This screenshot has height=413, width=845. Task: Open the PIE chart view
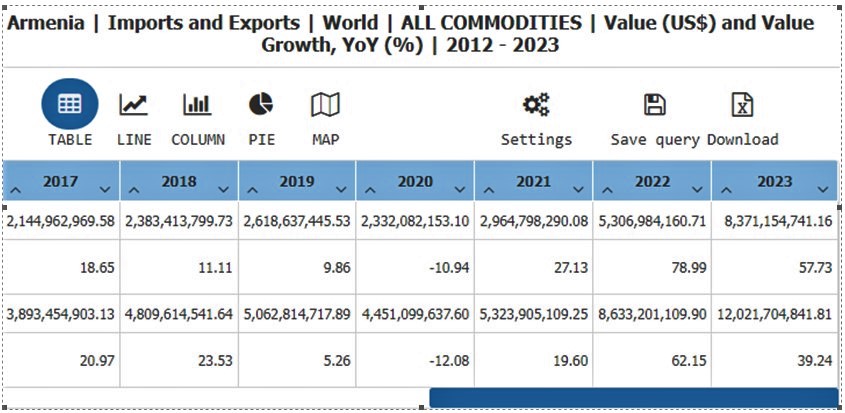[x=261, y=105]
